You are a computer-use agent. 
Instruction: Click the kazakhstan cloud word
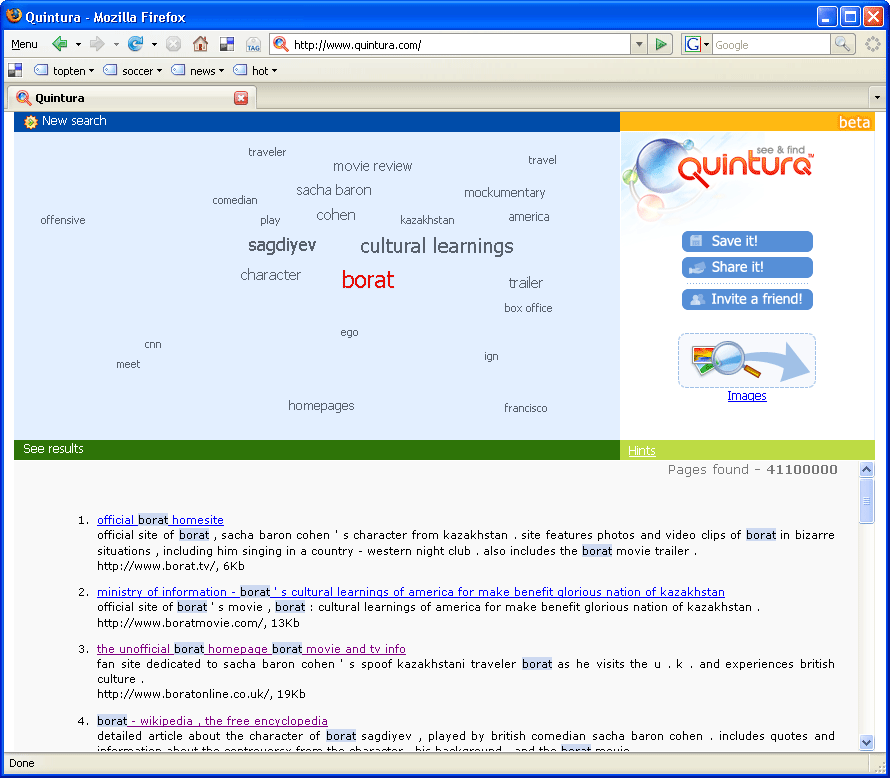pyautogui.click(x=427, y=220)
